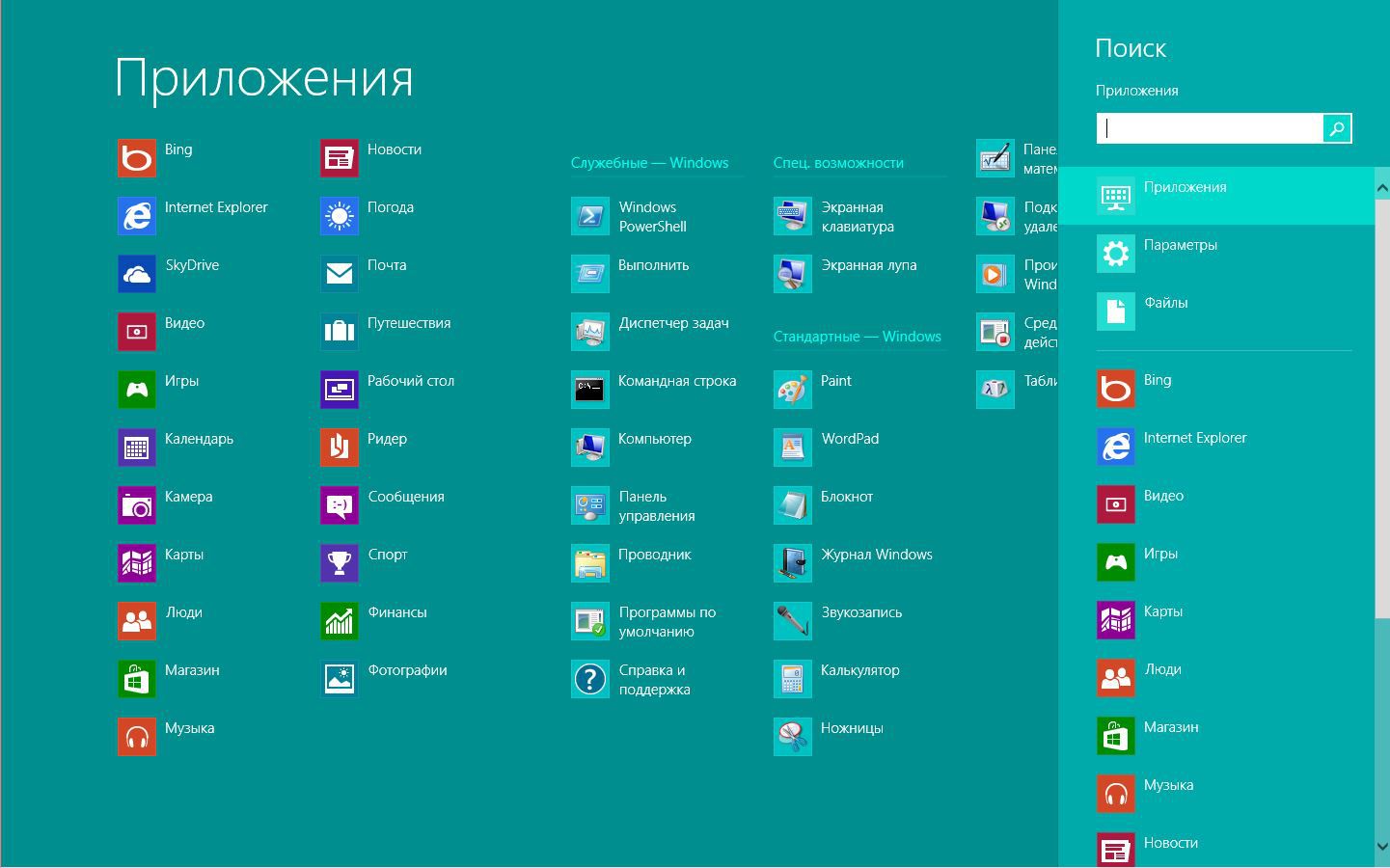Open Музыка in the main apps list
The width and height of the screenshot is (1390, 868).
166,737
